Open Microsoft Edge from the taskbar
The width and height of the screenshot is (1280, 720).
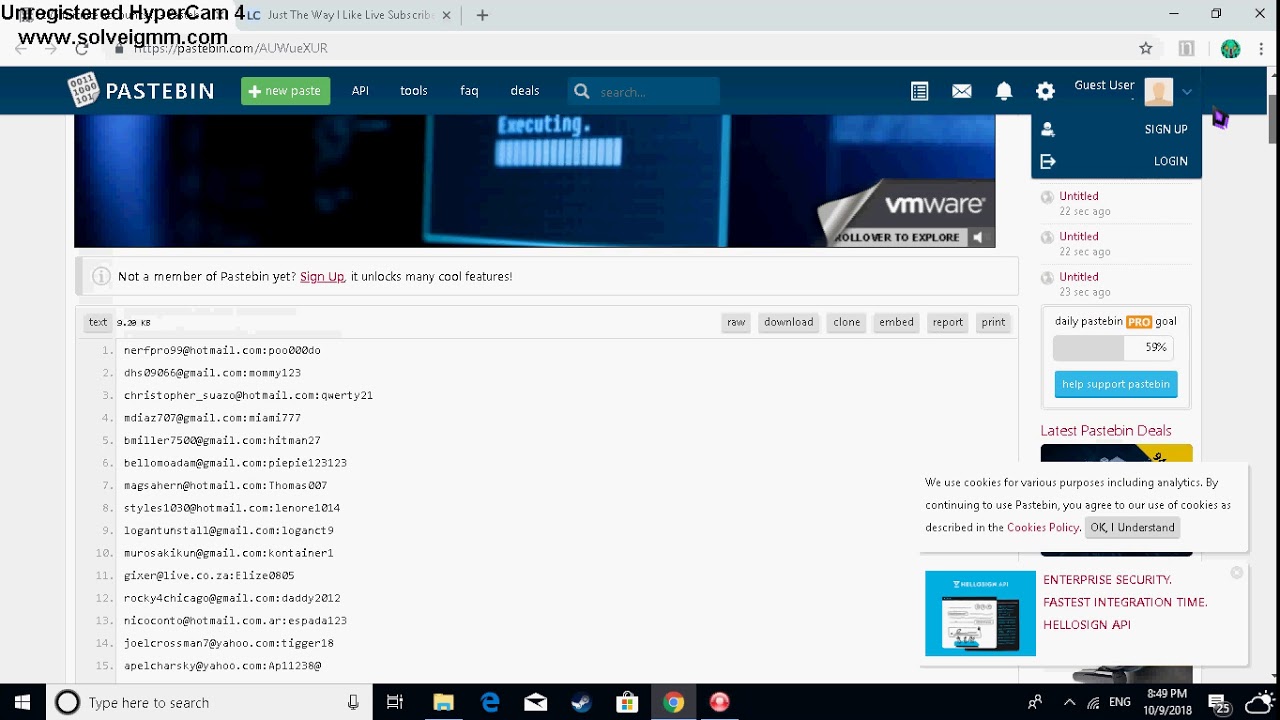(x=490, y=703)
